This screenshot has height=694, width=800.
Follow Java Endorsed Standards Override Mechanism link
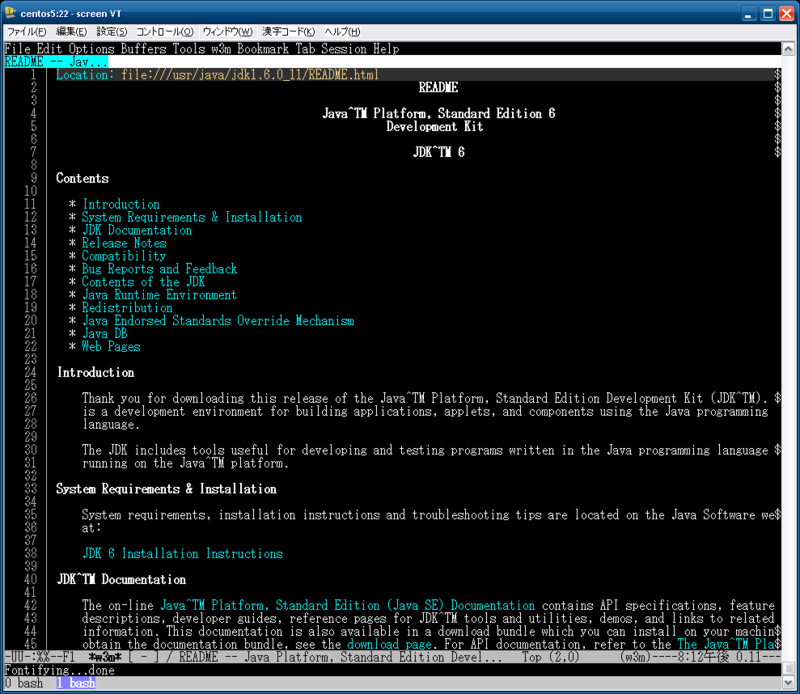click(x=218, y=321)
